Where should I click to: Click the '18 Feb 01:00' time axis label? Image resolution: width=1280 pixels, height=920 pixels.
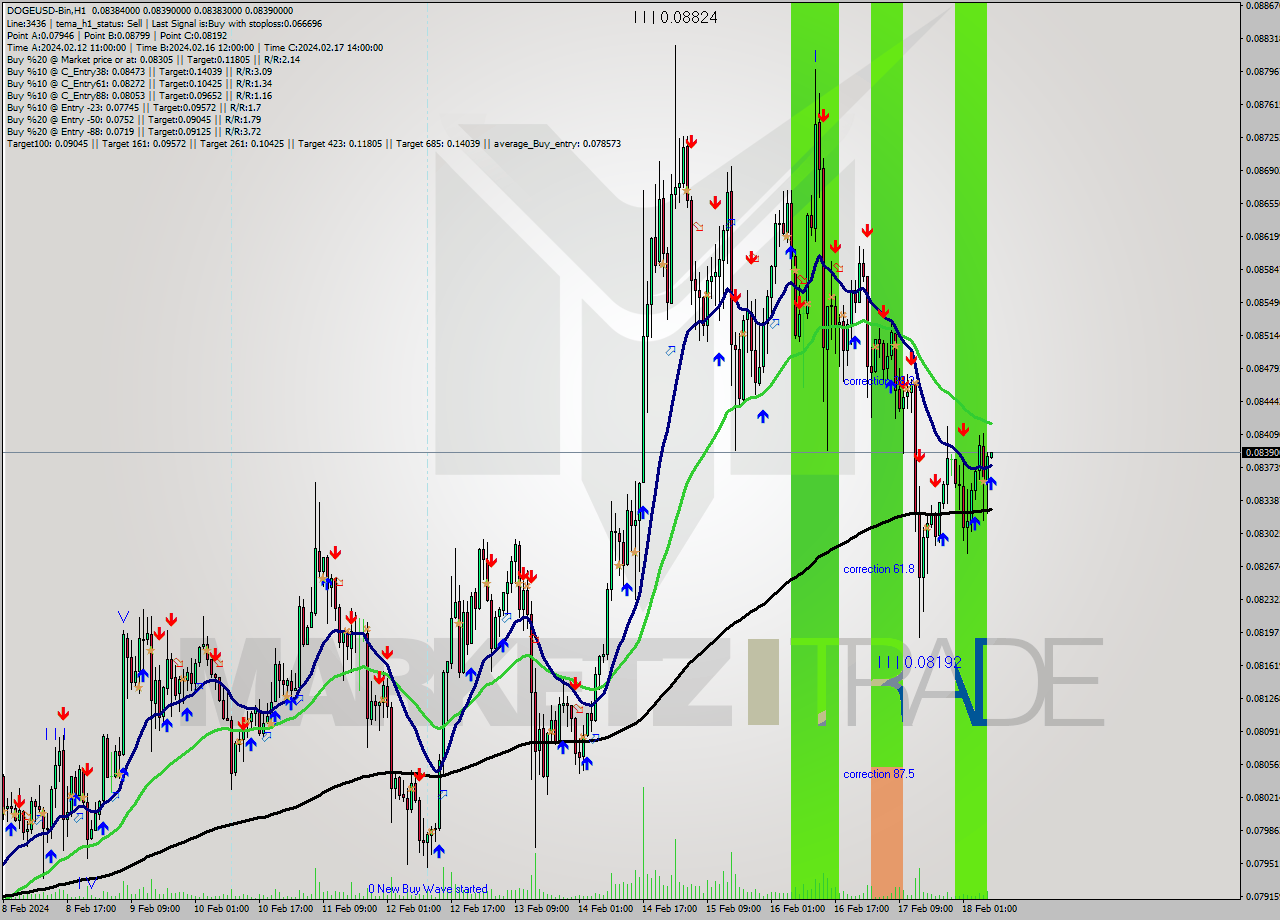click(989, 910)
